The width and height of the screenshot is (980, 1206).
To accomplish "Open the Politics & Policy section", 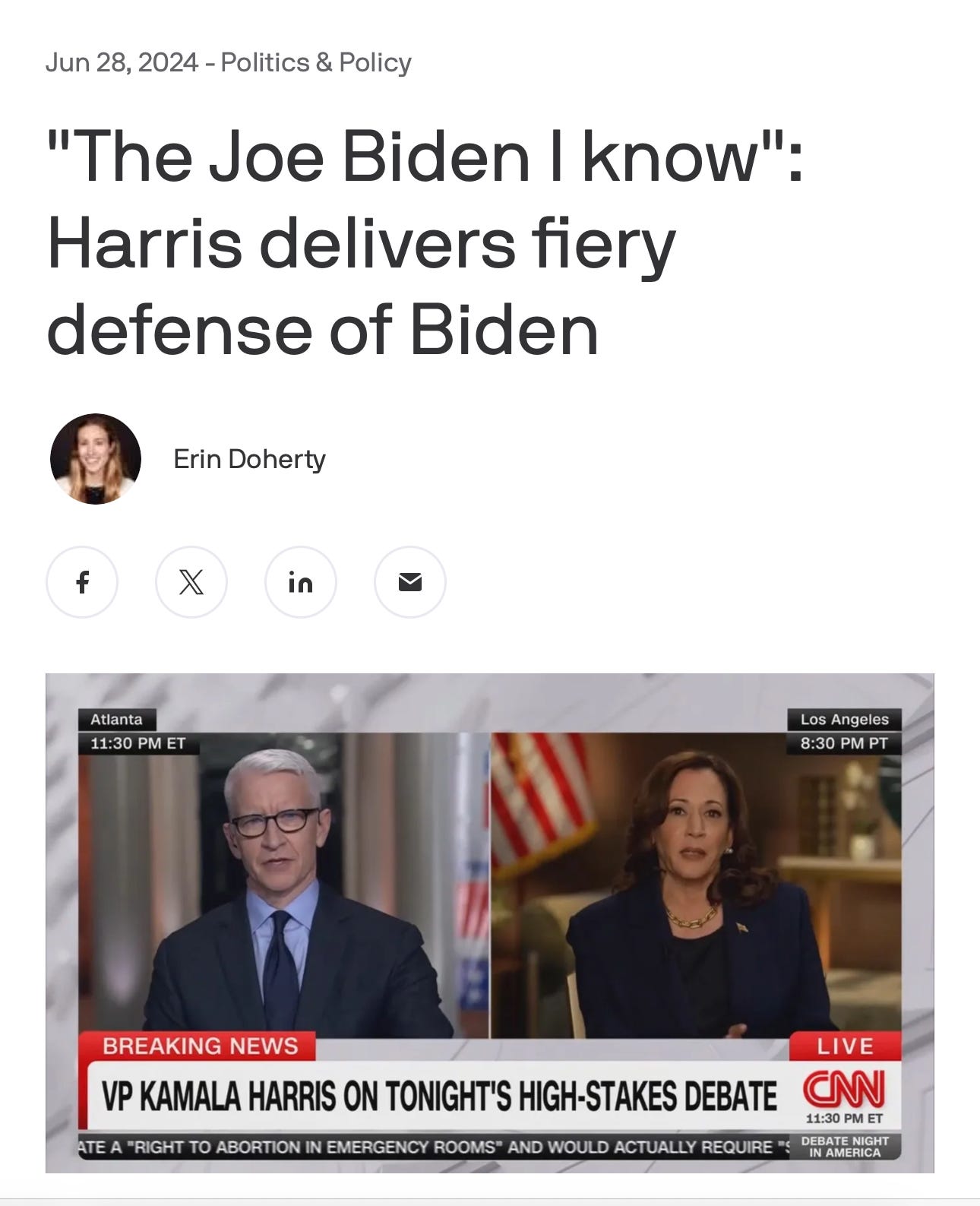I will 316,62.
